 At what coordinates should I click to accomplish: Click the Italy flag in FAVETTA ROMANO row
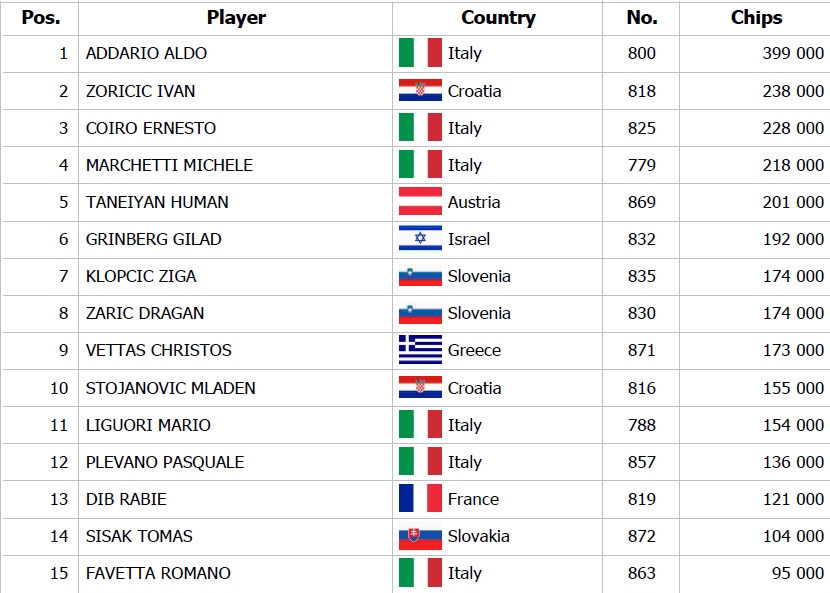tap(420, 573)
